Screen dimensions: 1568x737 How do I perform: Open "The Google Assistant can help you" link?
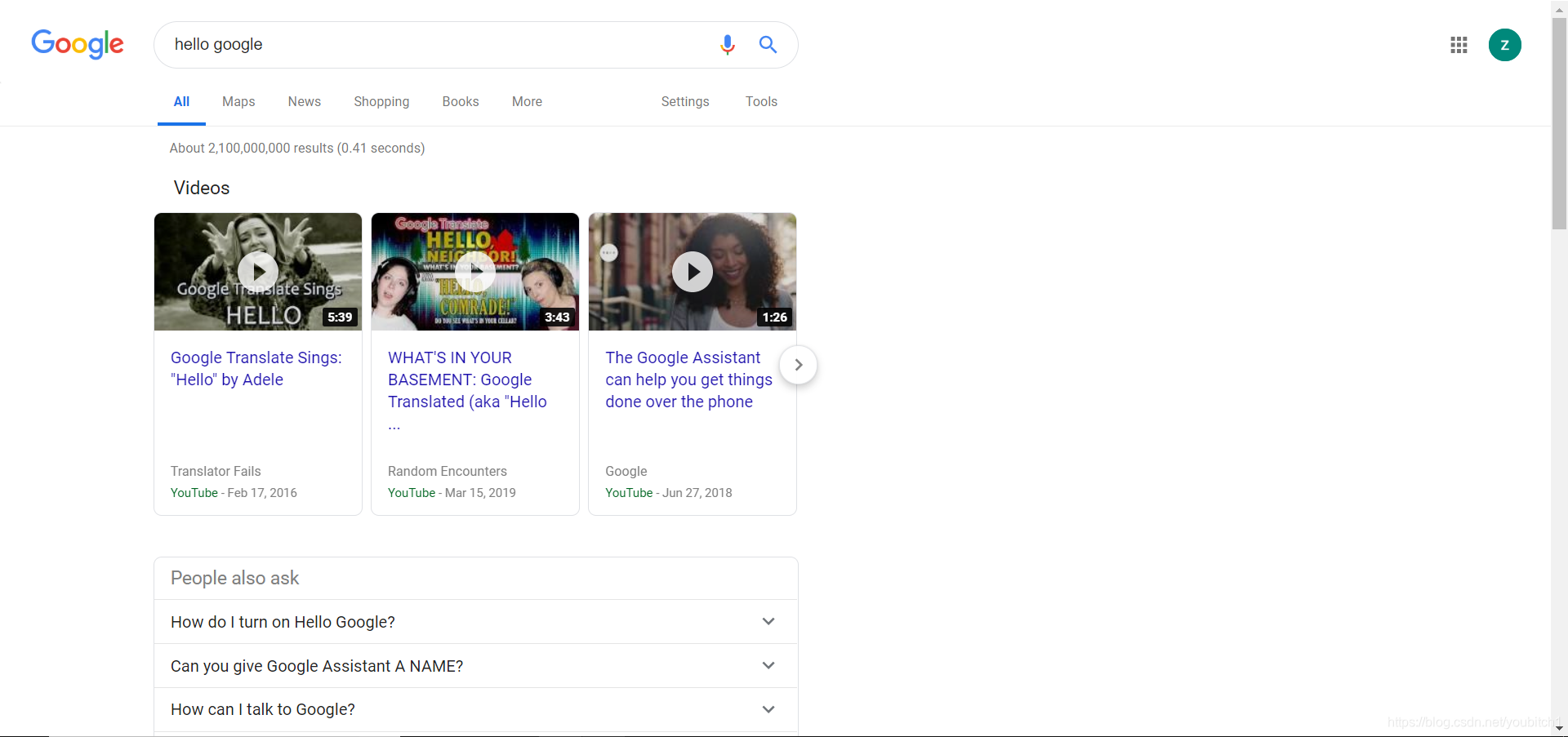[x=688, y=380]
